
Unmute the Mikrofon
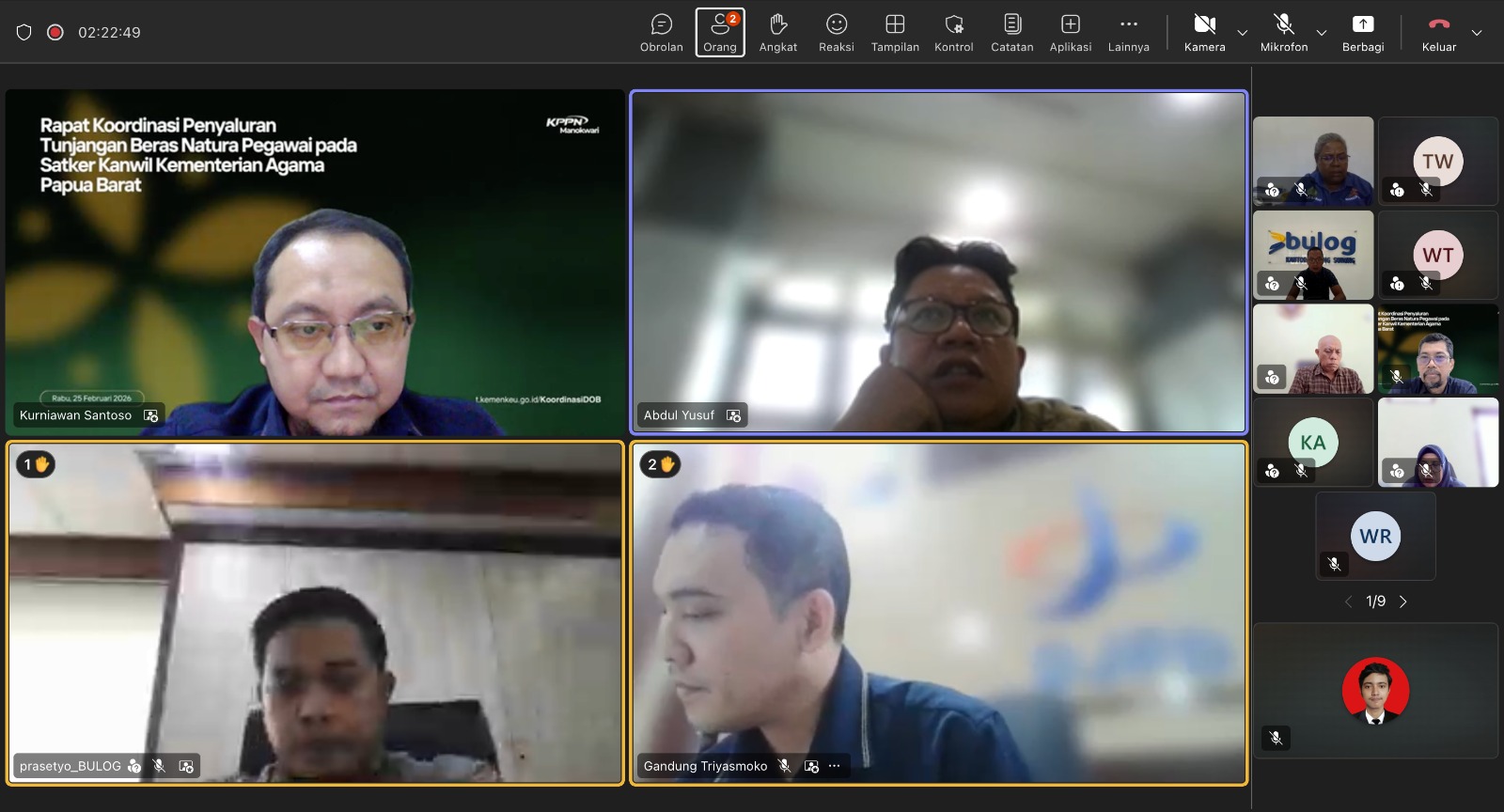(1283, 32)
